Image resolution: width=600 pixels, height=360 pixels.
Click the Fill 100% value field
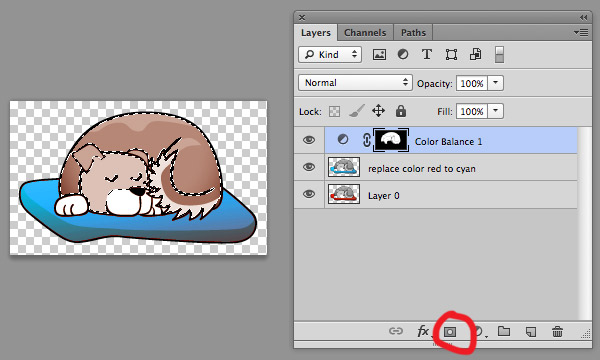pyautogui.click(x=471, y=111)
